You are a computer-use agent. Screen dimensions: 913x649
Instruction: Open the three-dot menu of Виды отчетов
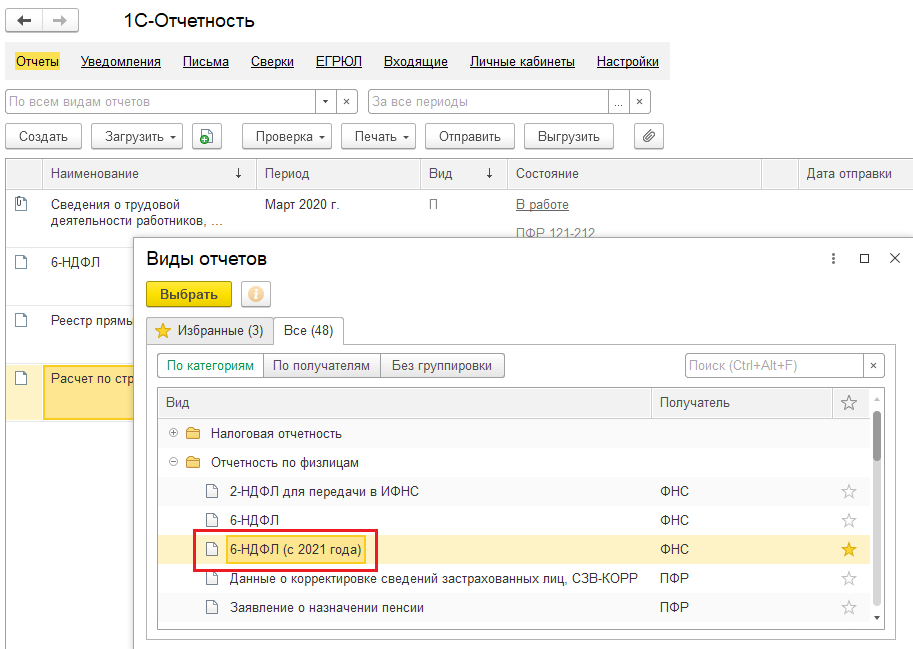pyautogui.click(x=833, y=258)
